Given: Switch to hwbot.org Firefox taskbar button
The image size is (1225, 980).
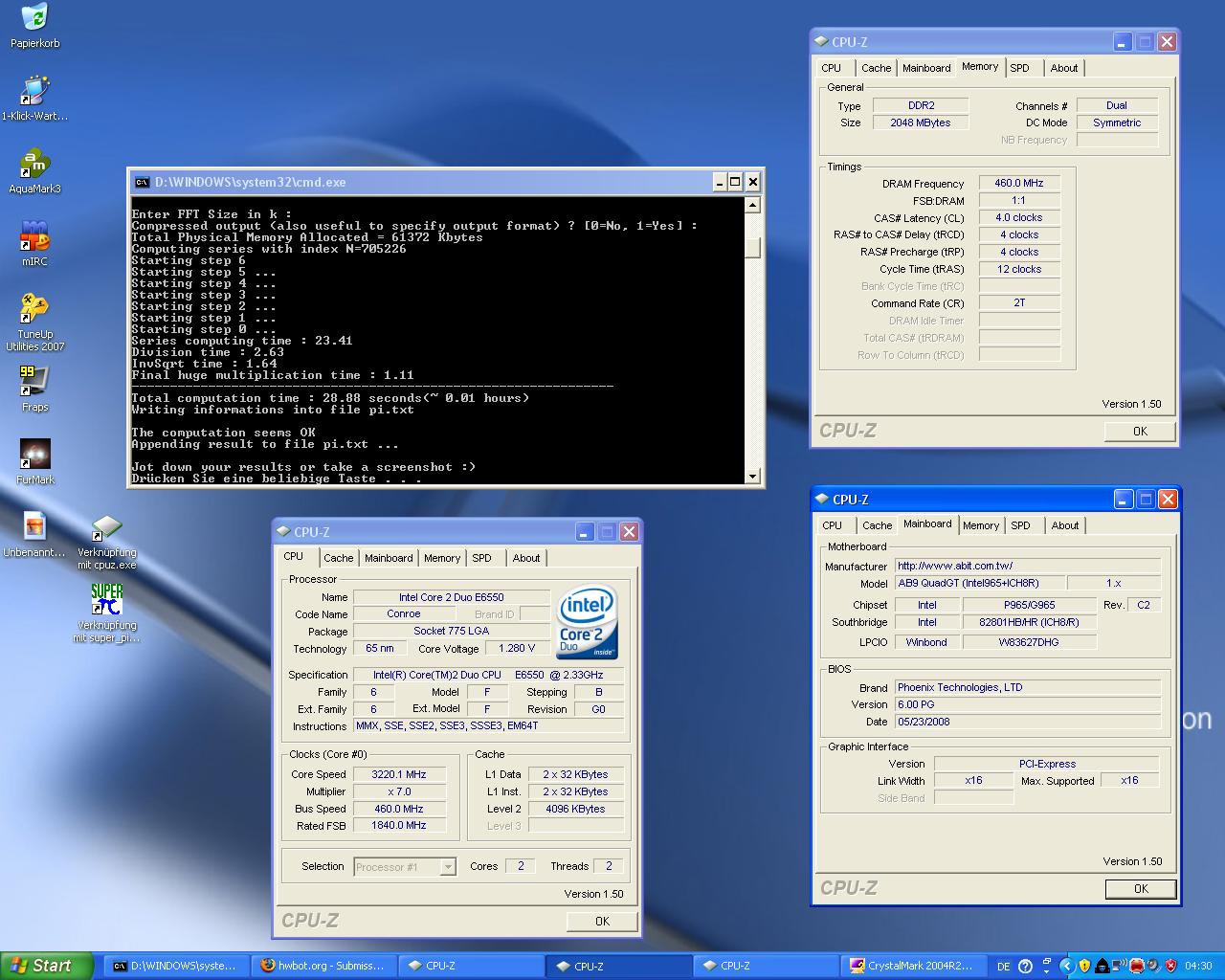Looking at the screenshot, I should pyautogui.click(x=323, y=966).
